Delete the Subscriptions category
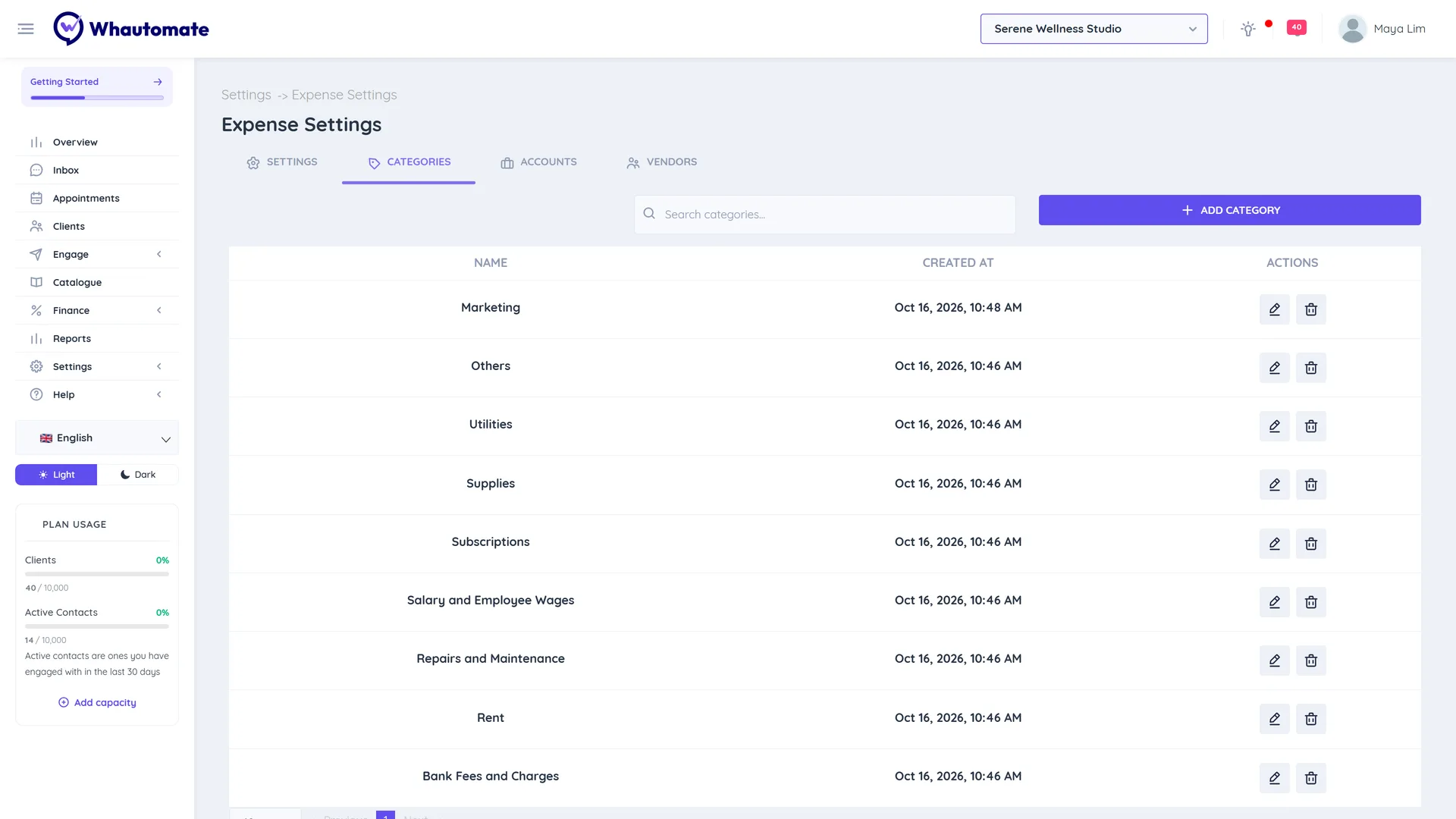 pos(1311,544)
